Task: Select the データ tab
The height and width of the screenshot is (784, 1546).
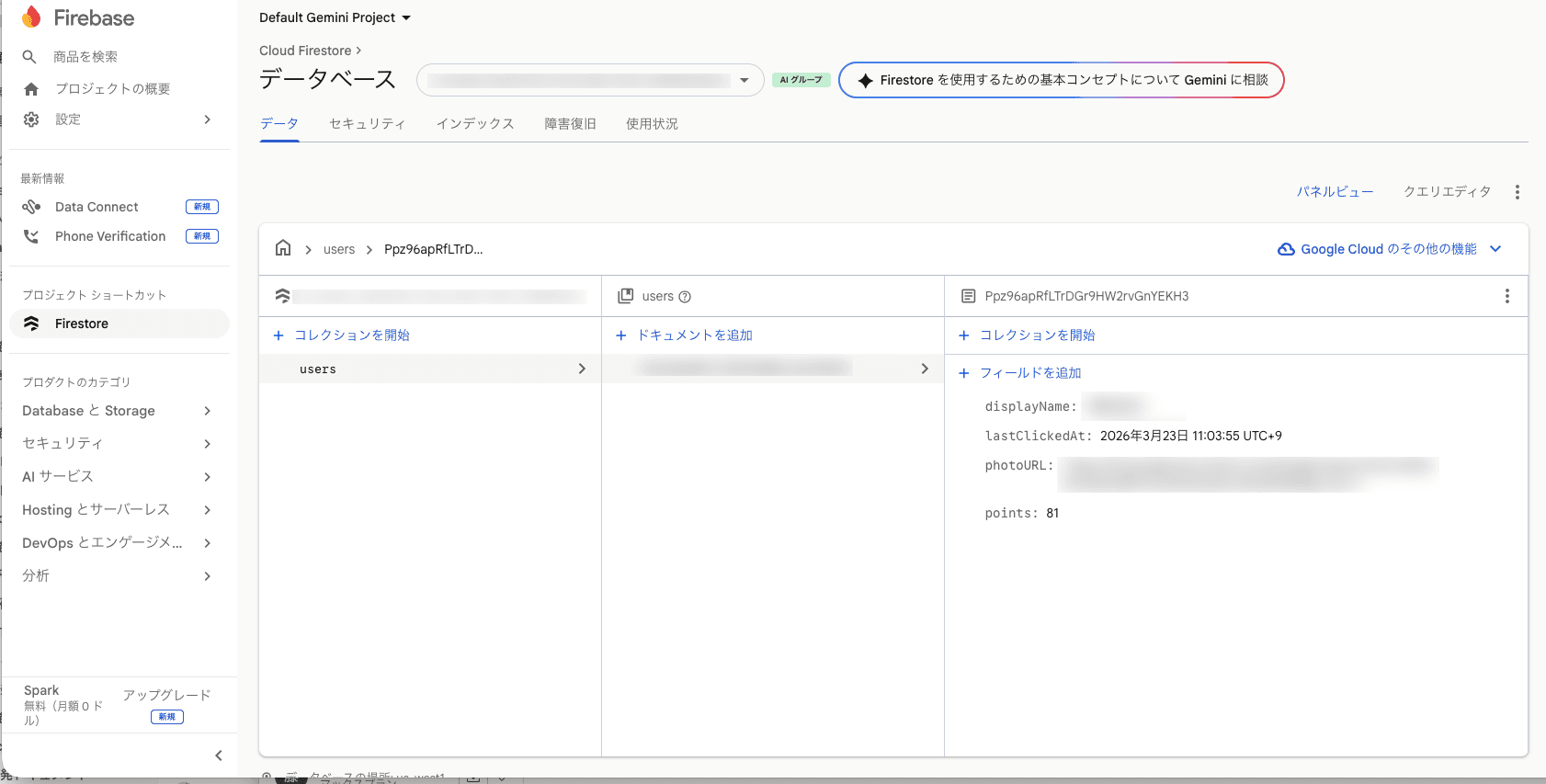Action: pyautogui.click(x=279, y=124)
